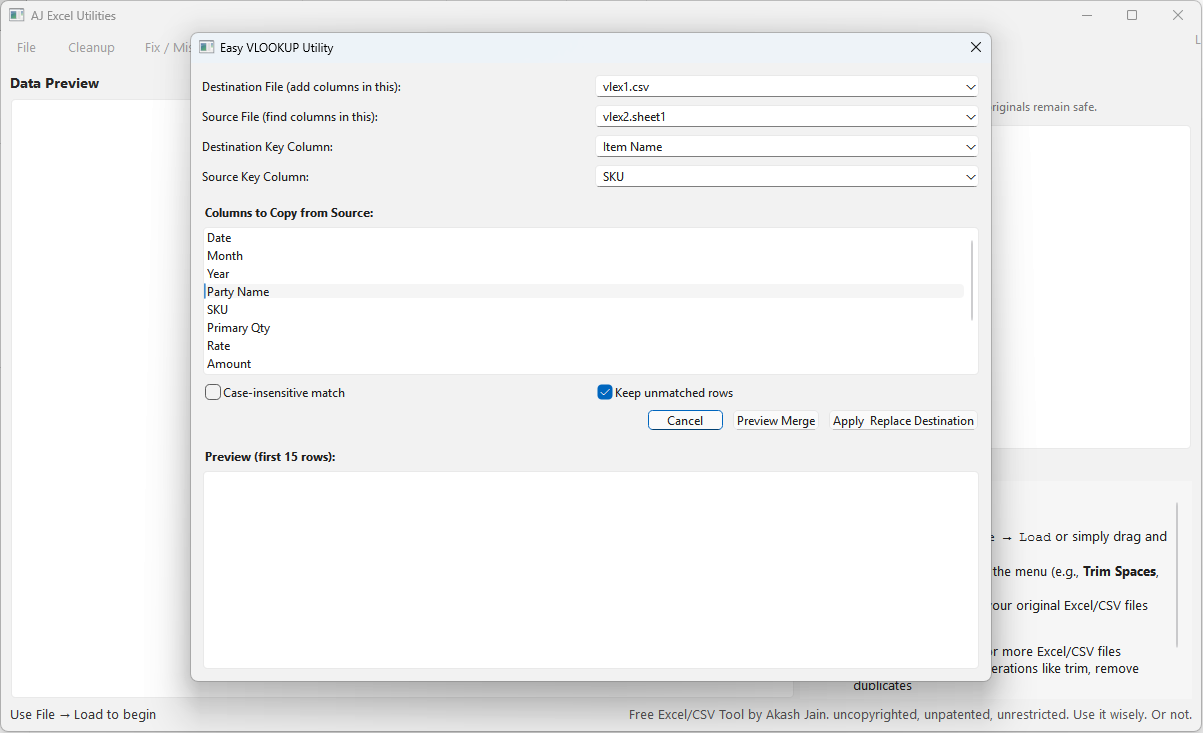Open the Destination File dropdown
The height and width of the screenshot is (733, 1203).
click(x=786, y=87)
